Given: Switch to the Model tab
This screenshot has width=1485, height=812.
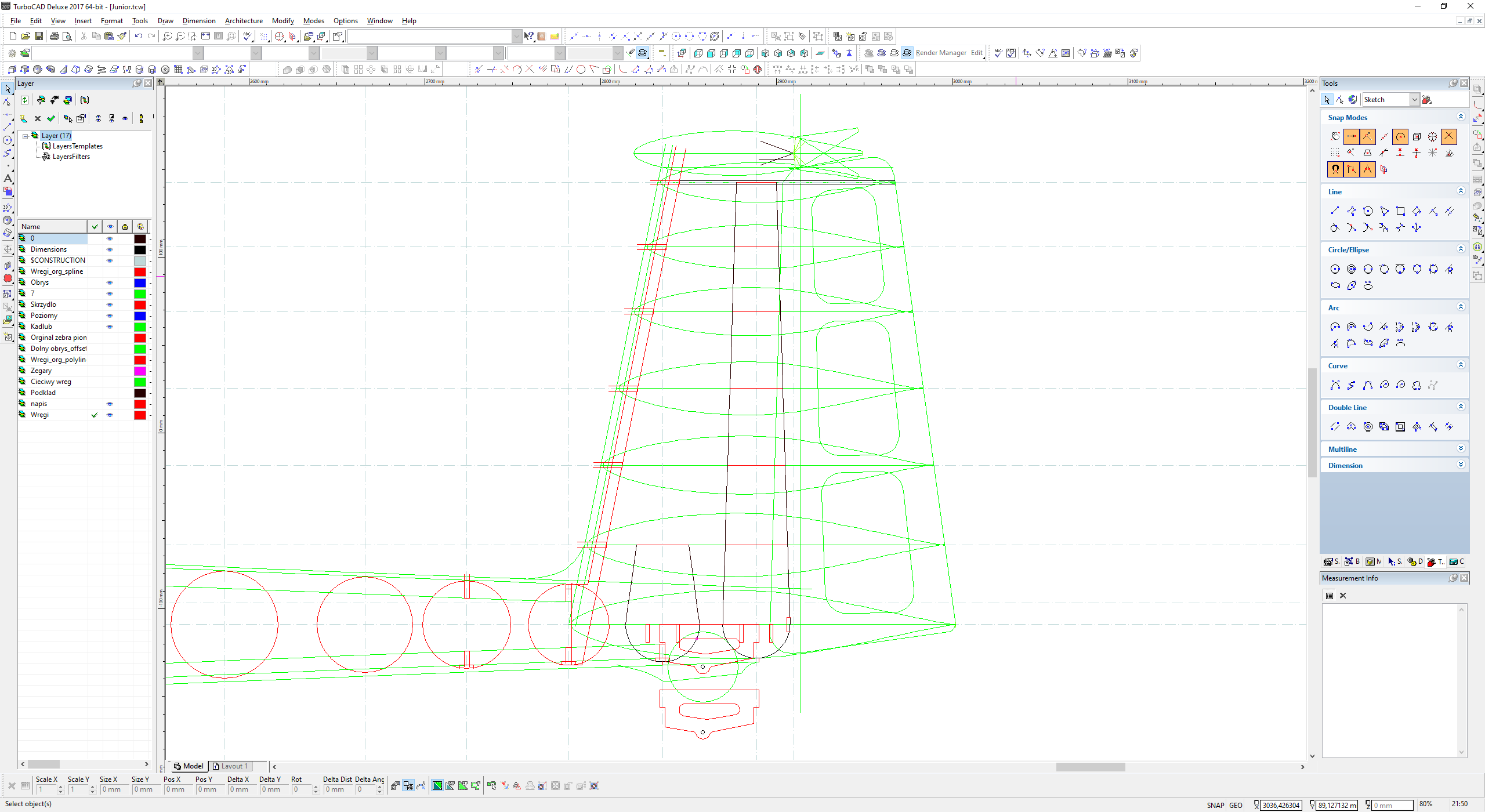Looking at the screenshot, I should (x=189, y=766).
